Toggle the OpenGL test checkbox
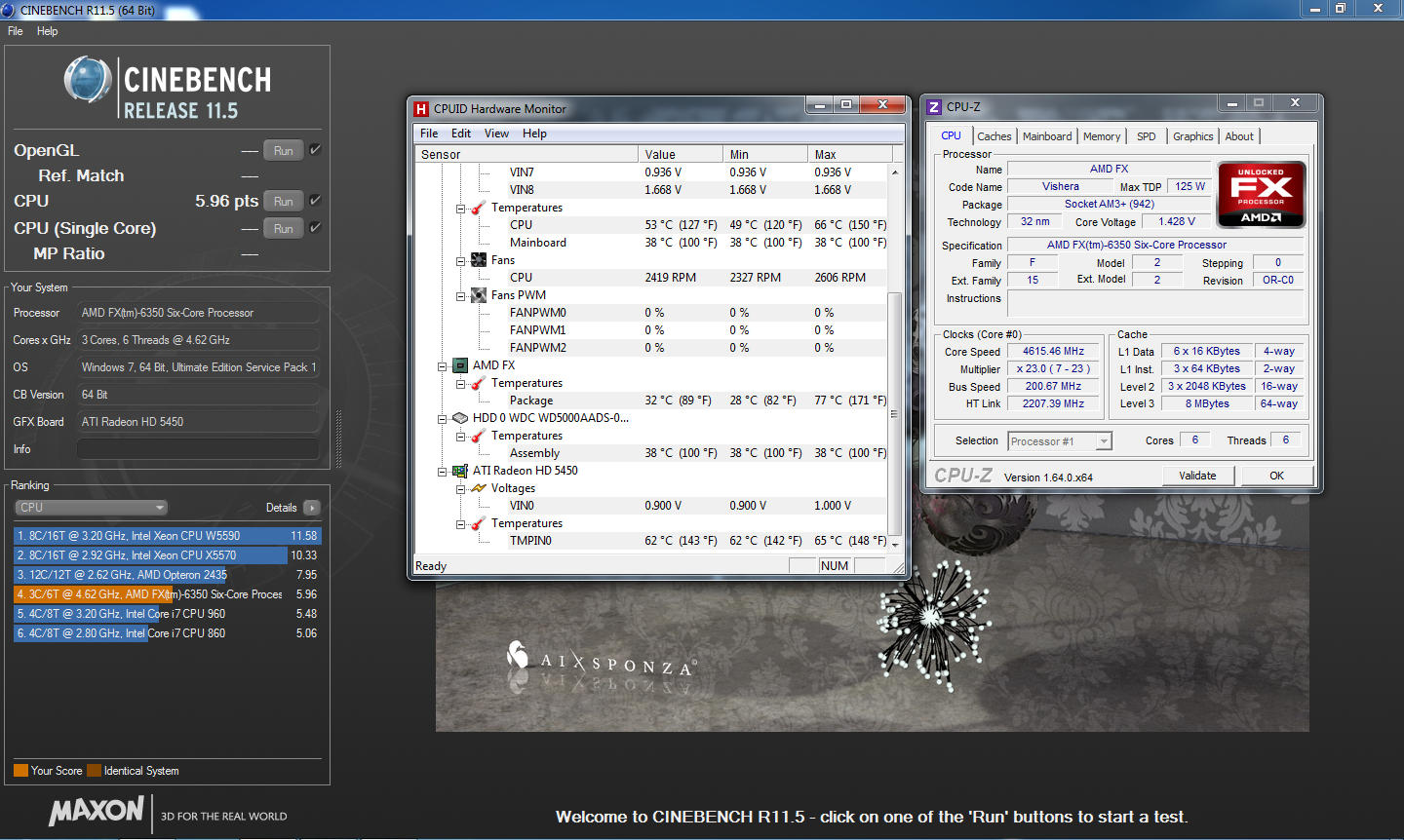This screenshot has width=1404, height=840. pyautogui.click(x=315, y=150)
